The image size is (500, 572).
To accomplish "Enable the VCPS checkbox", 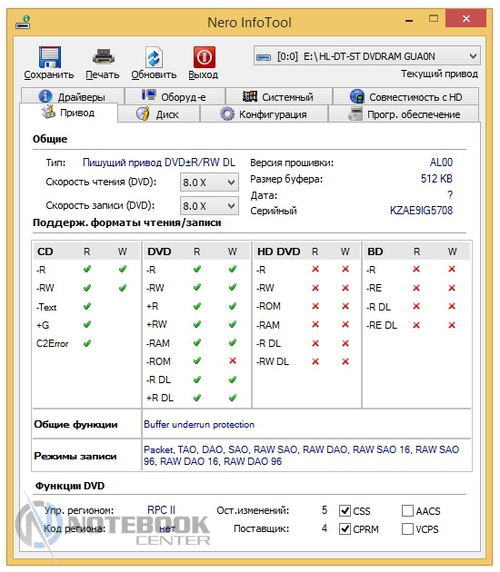I will click(x=407, y=529).
